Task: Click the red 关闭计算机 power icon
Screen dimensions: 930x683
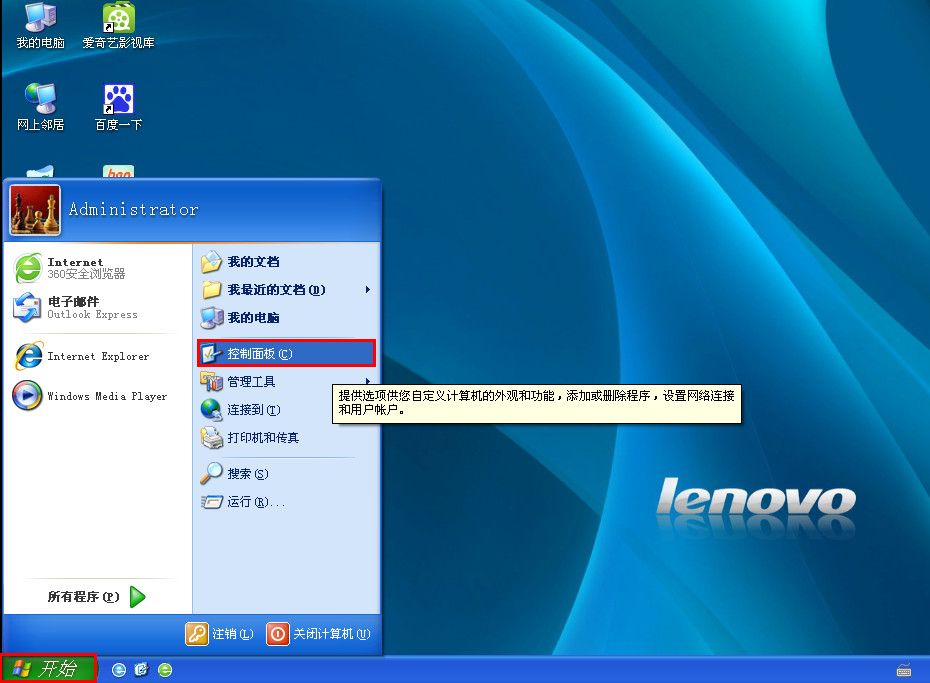Action: point(278,634)
